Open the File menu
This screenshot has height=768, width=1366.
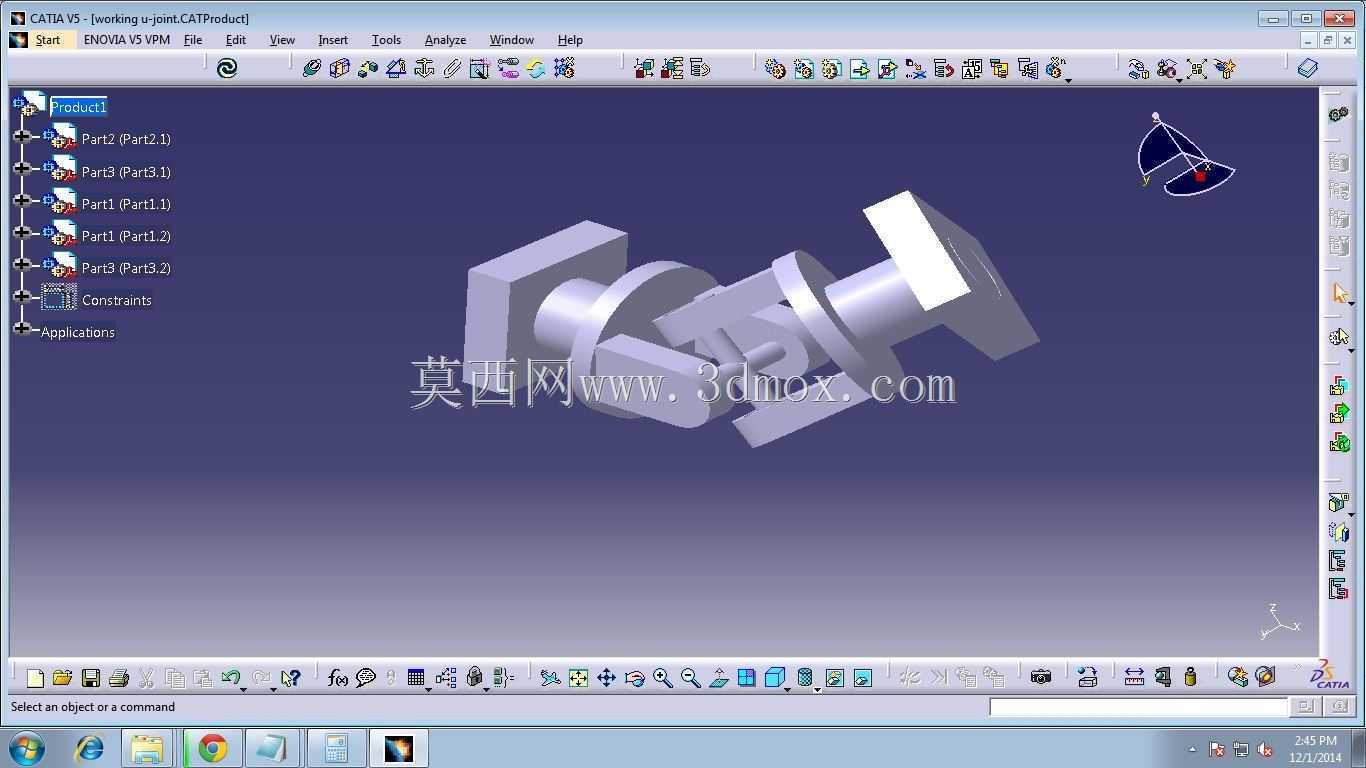point(193,40)
